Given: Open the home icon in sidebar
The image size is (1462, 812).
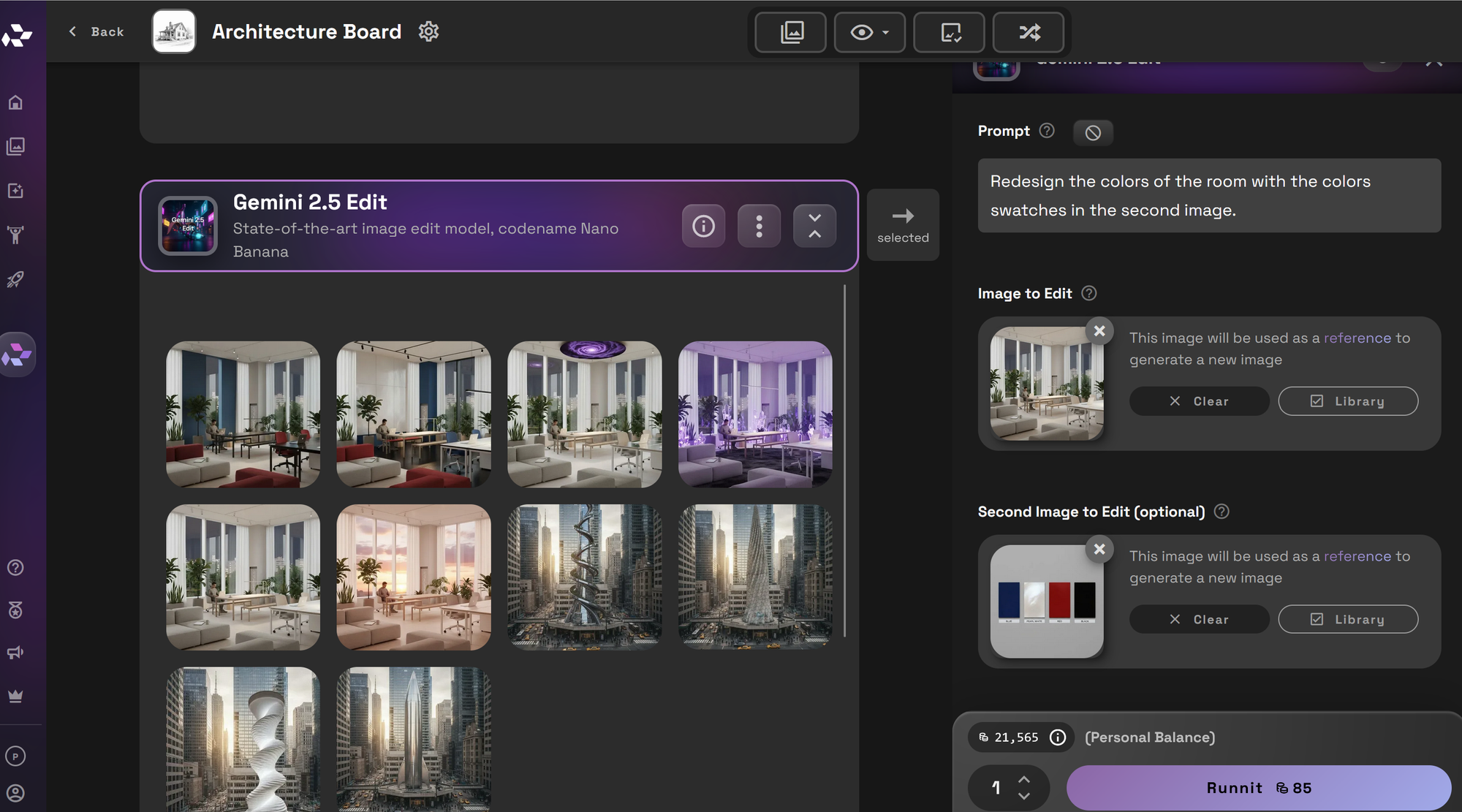Looking at the screenshot, I should tap(15, 102).
